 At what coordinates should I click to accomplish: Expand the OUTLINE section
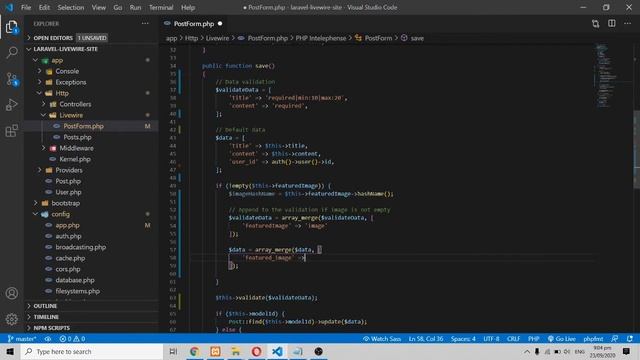(x=45, y=306)
